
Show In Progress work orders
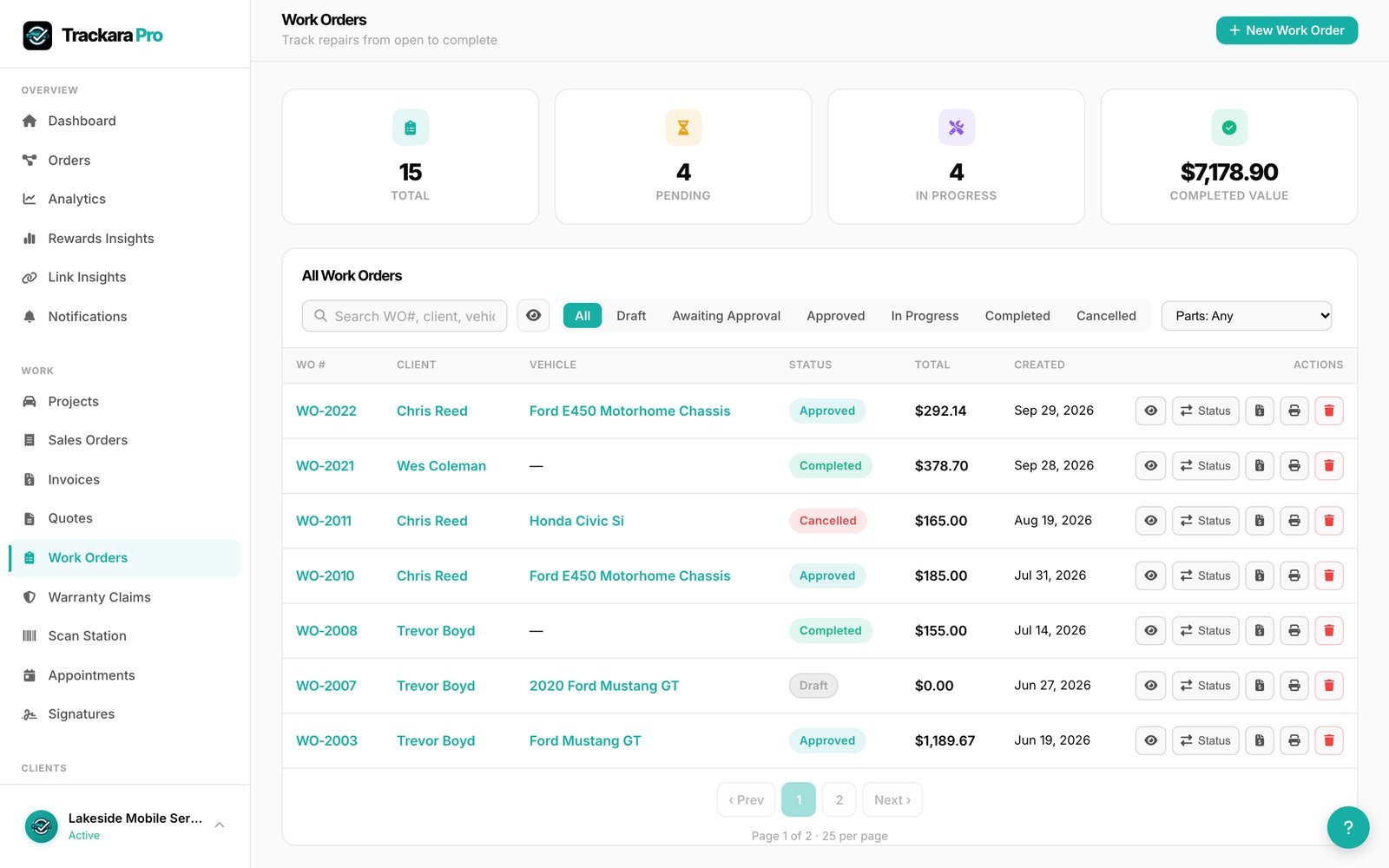(925, 316)
